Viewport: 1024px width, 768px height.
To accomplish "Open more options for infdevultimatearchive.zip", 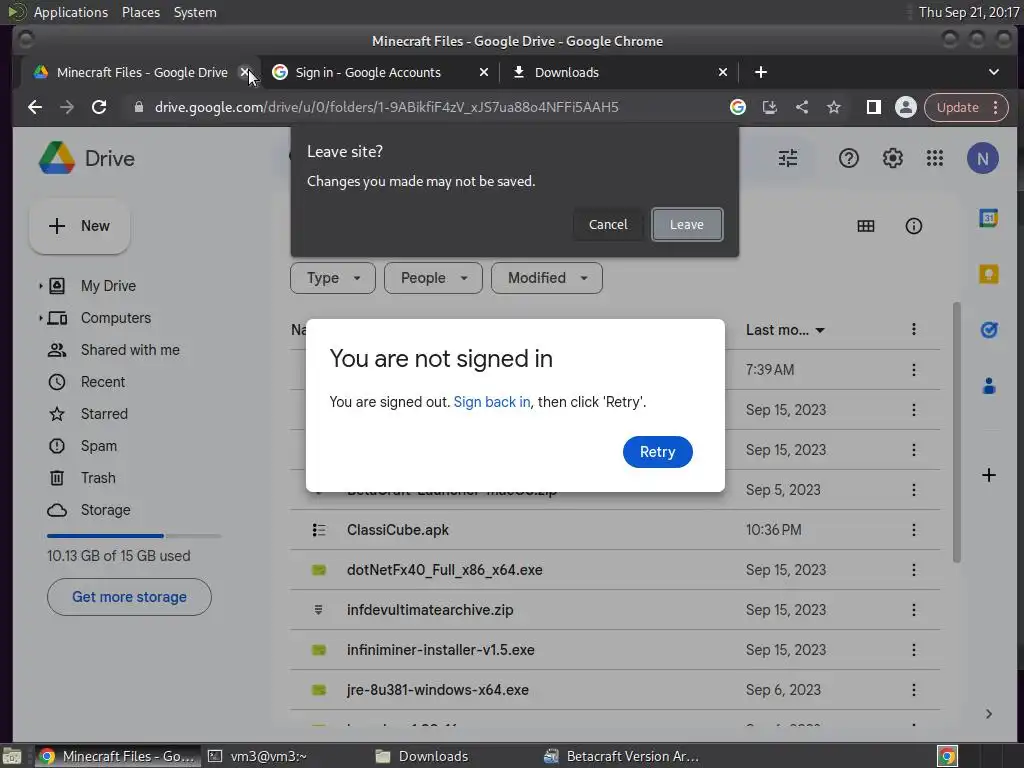I will point(913,610).
